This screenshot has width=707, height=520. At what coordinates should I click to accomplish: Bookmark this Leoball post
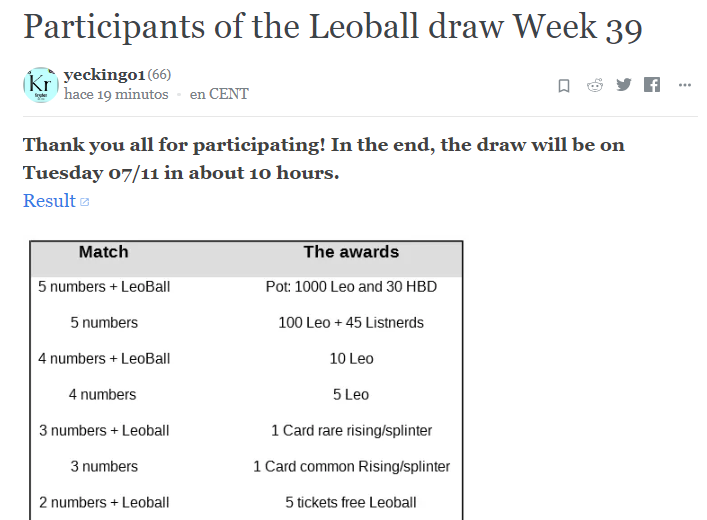[564, 85]
